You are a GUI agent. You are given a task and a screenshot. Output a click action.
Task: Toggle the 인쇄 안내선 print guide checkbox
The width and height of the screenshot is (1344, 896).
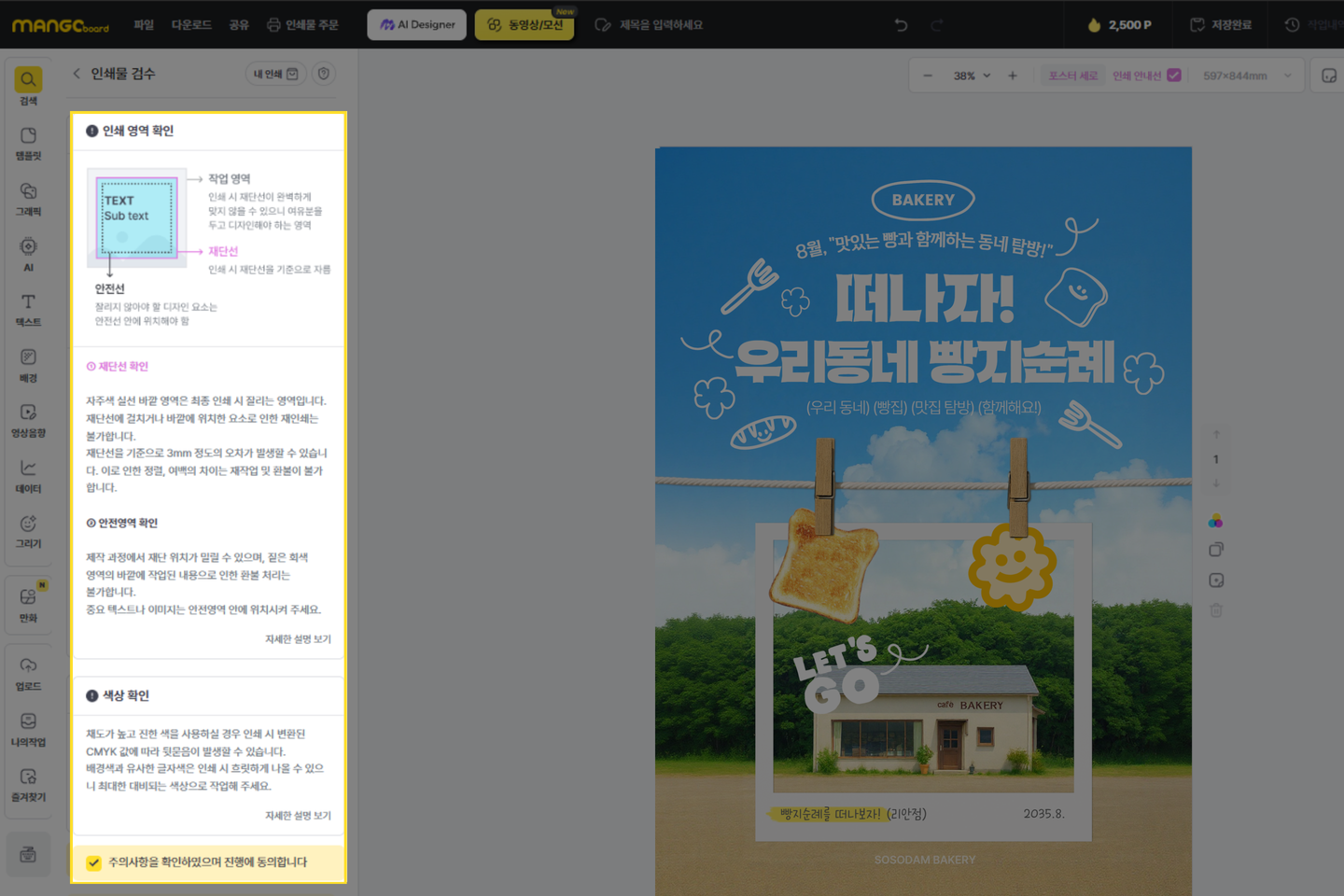click(1174, 76)
